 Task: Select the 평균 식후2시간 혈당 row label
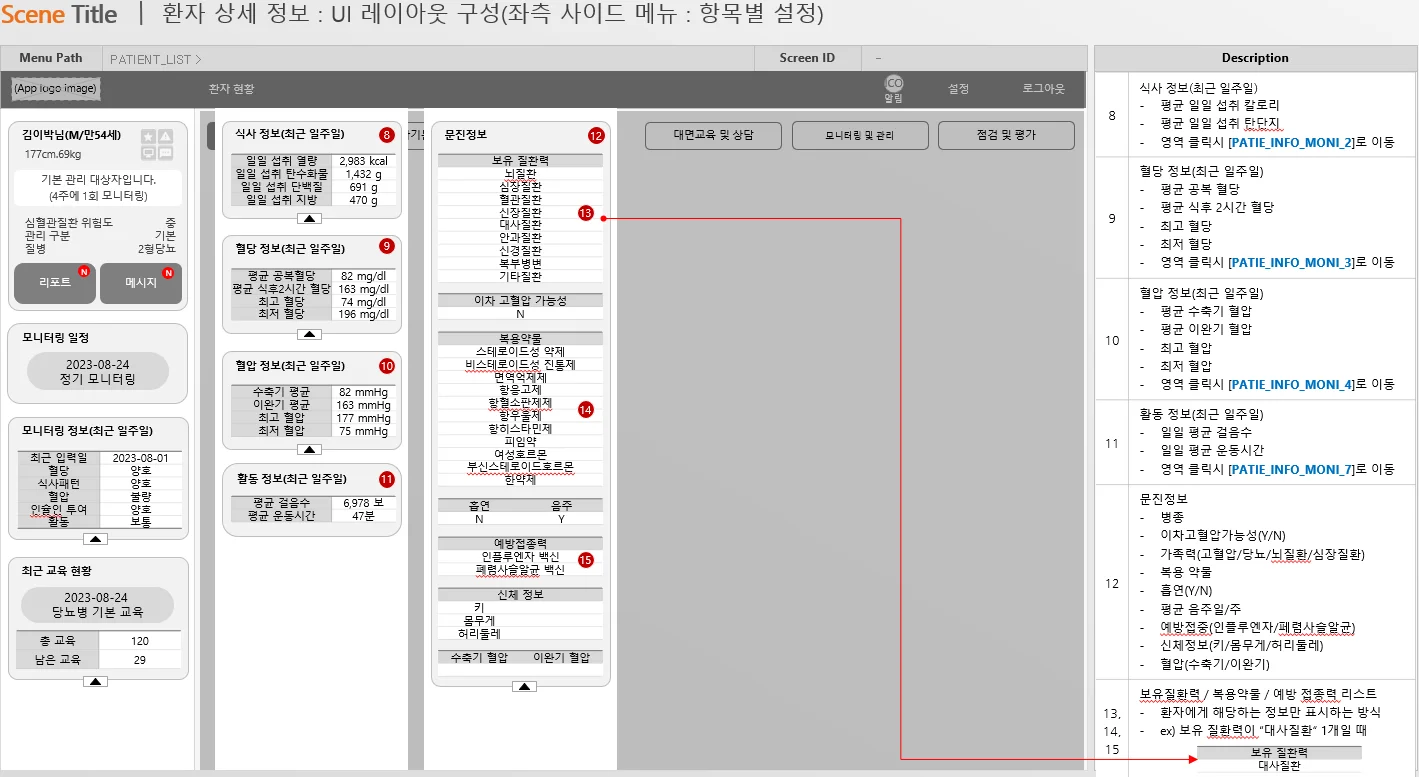tap(282, 289)
